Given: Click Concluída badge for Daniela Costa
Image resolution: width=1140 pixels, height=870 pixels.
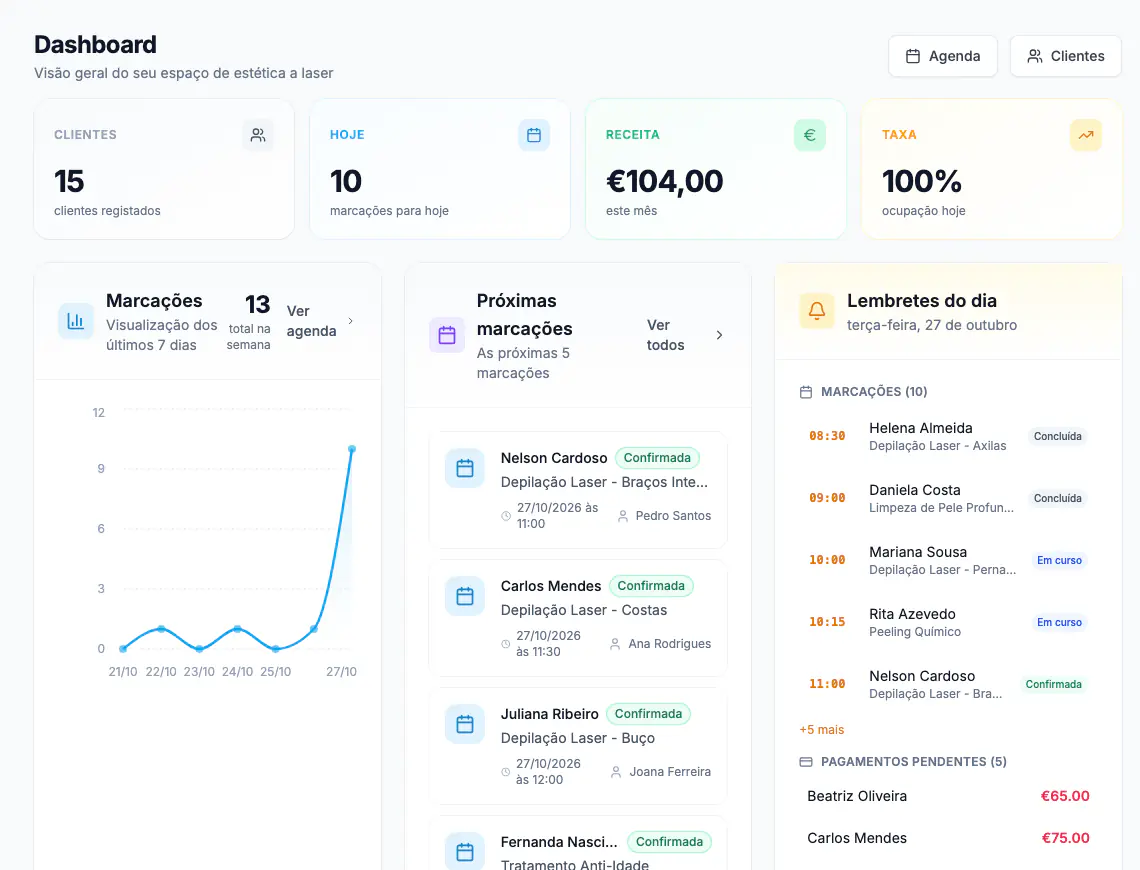Looking at the screenshot, I should (x=1058, y=498).
